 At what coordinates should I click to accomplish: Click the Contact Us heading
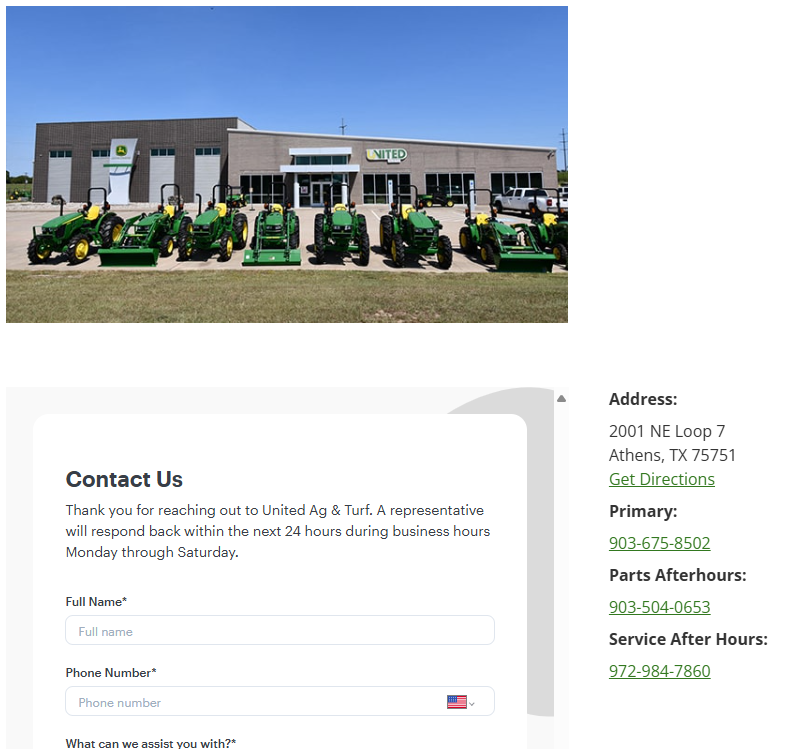point(124,479)
